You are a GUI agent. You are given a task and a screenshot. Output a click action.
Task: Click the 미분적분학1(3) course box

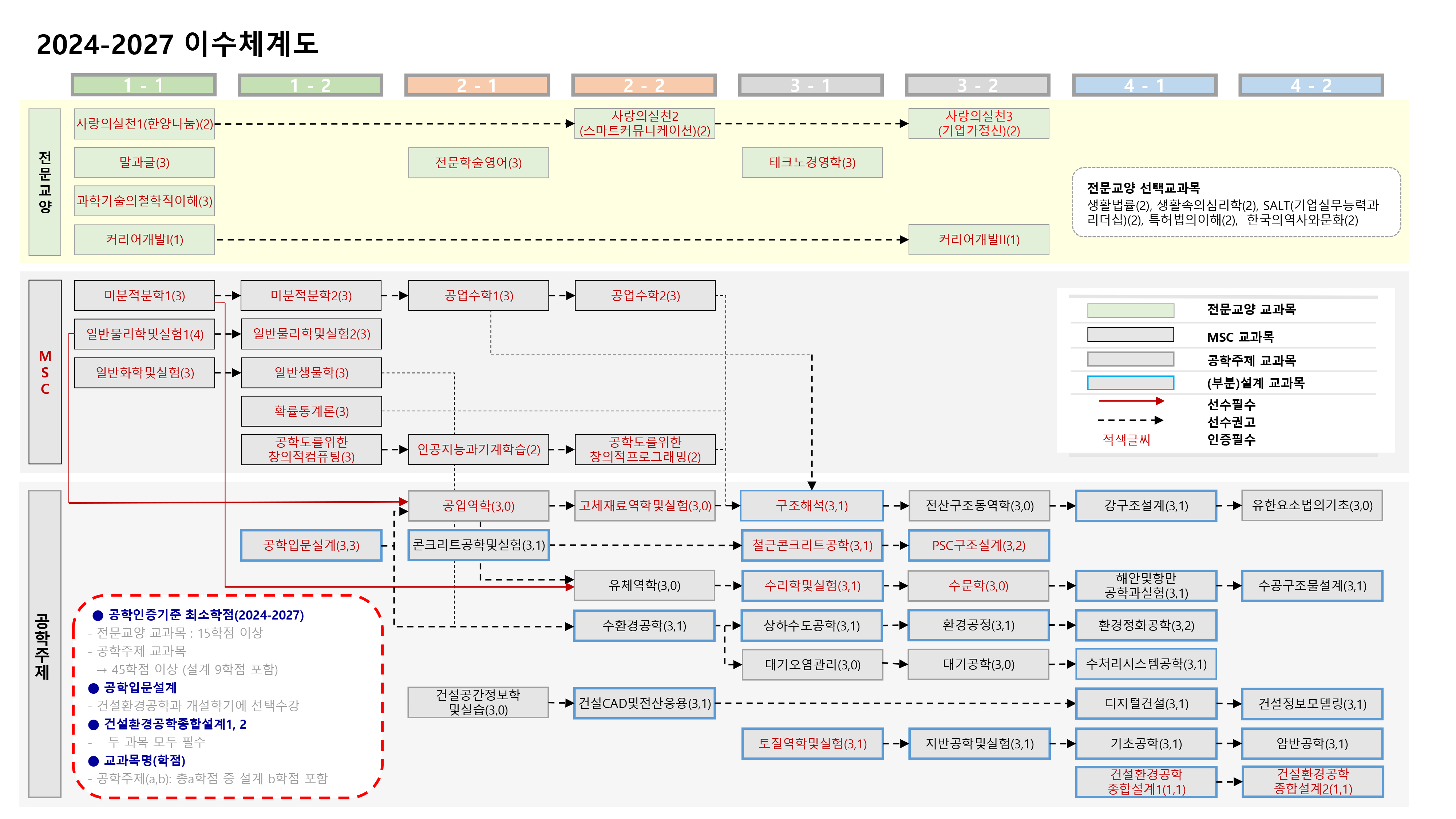point(144,296)
